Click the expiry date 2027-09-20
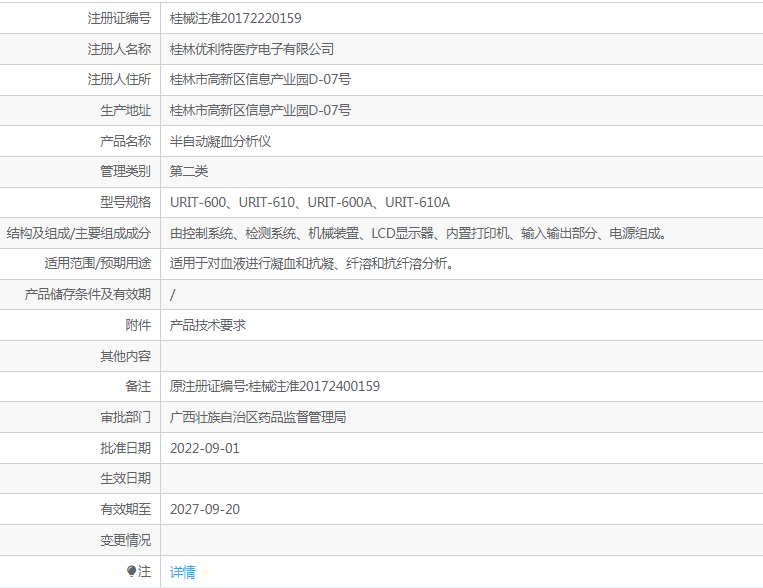The height and width of the screenshot is (588, 763). tap(205, 509)
